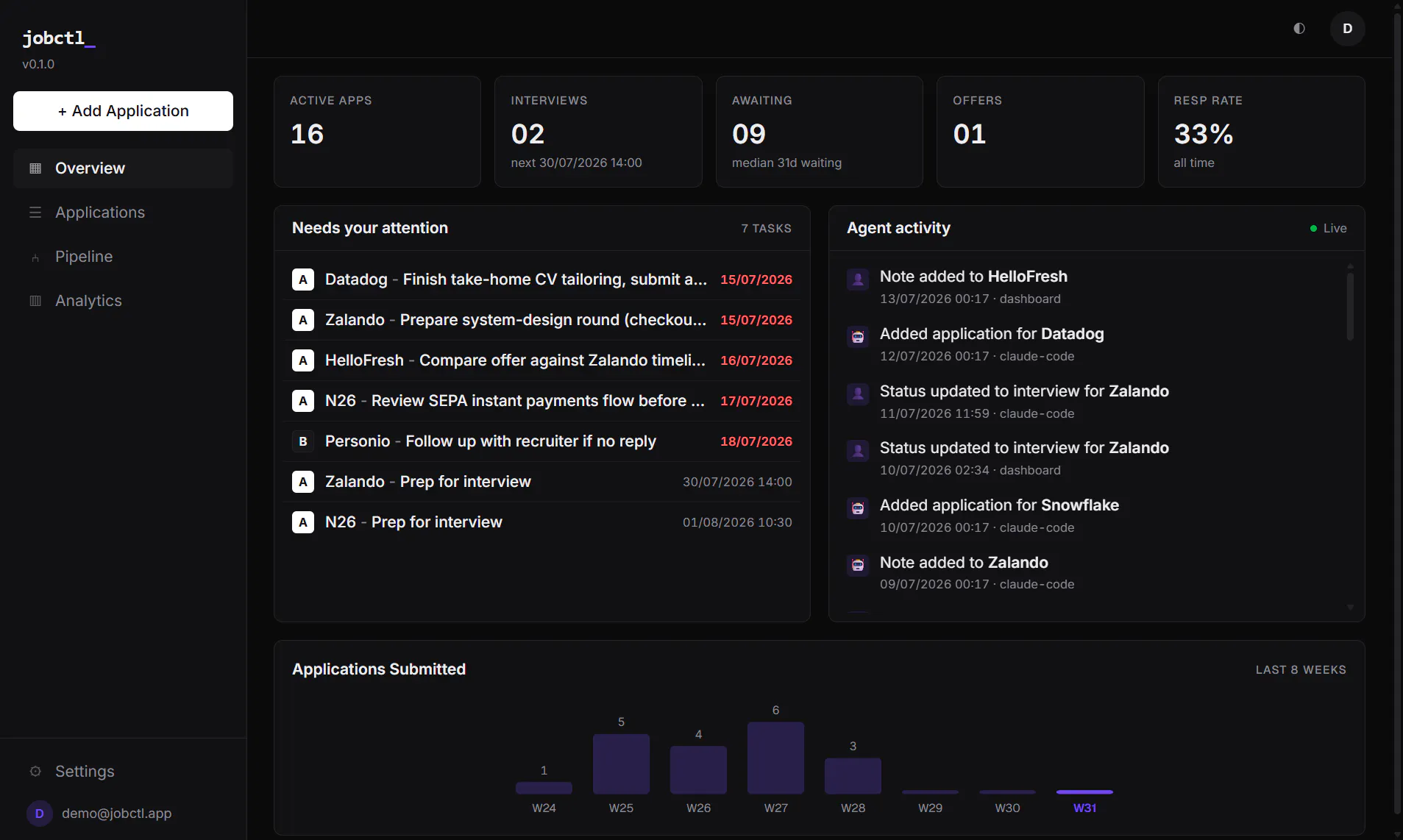Viewport: 1403px width, 840px height.
Task: Click the Pipeline sidebar icon
Action: [x=35, y=257]
